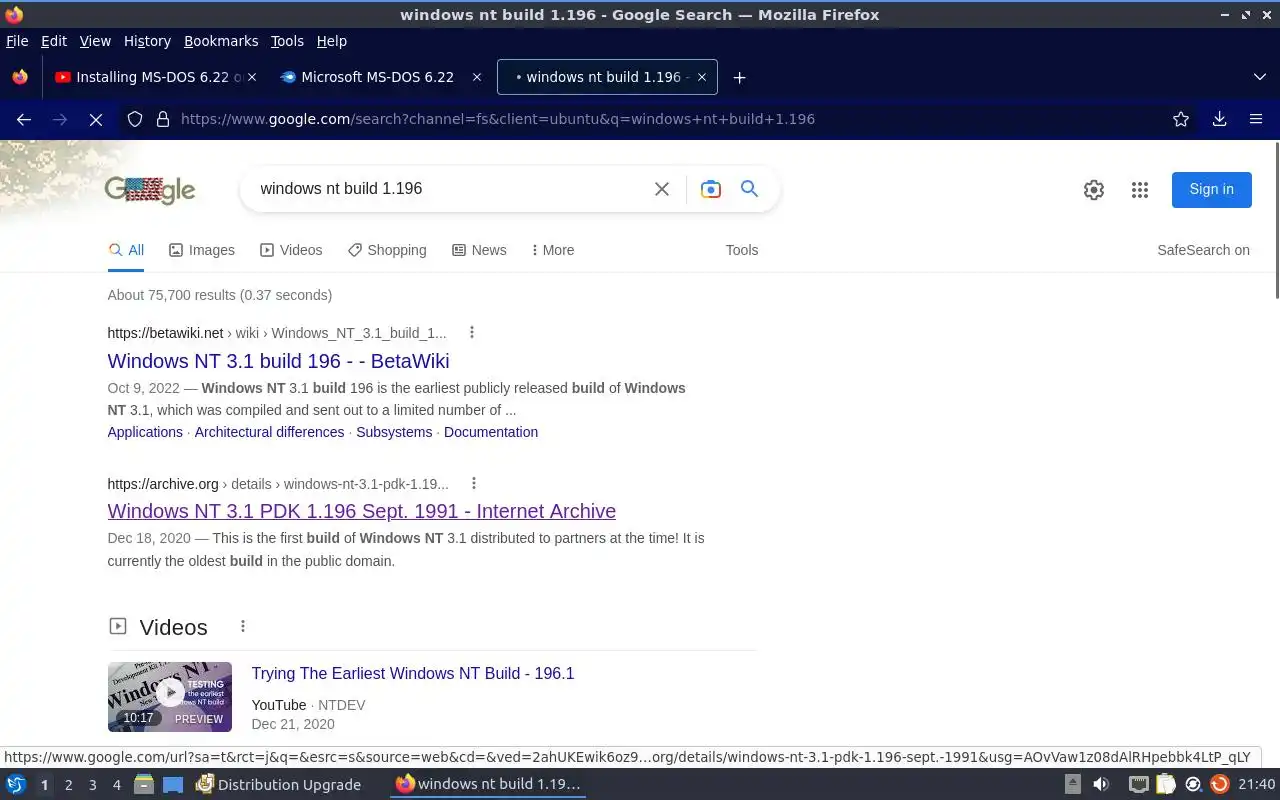1280x800 pixels.
Task: Open a new tab with plus button
Action: tap(739, 77)
